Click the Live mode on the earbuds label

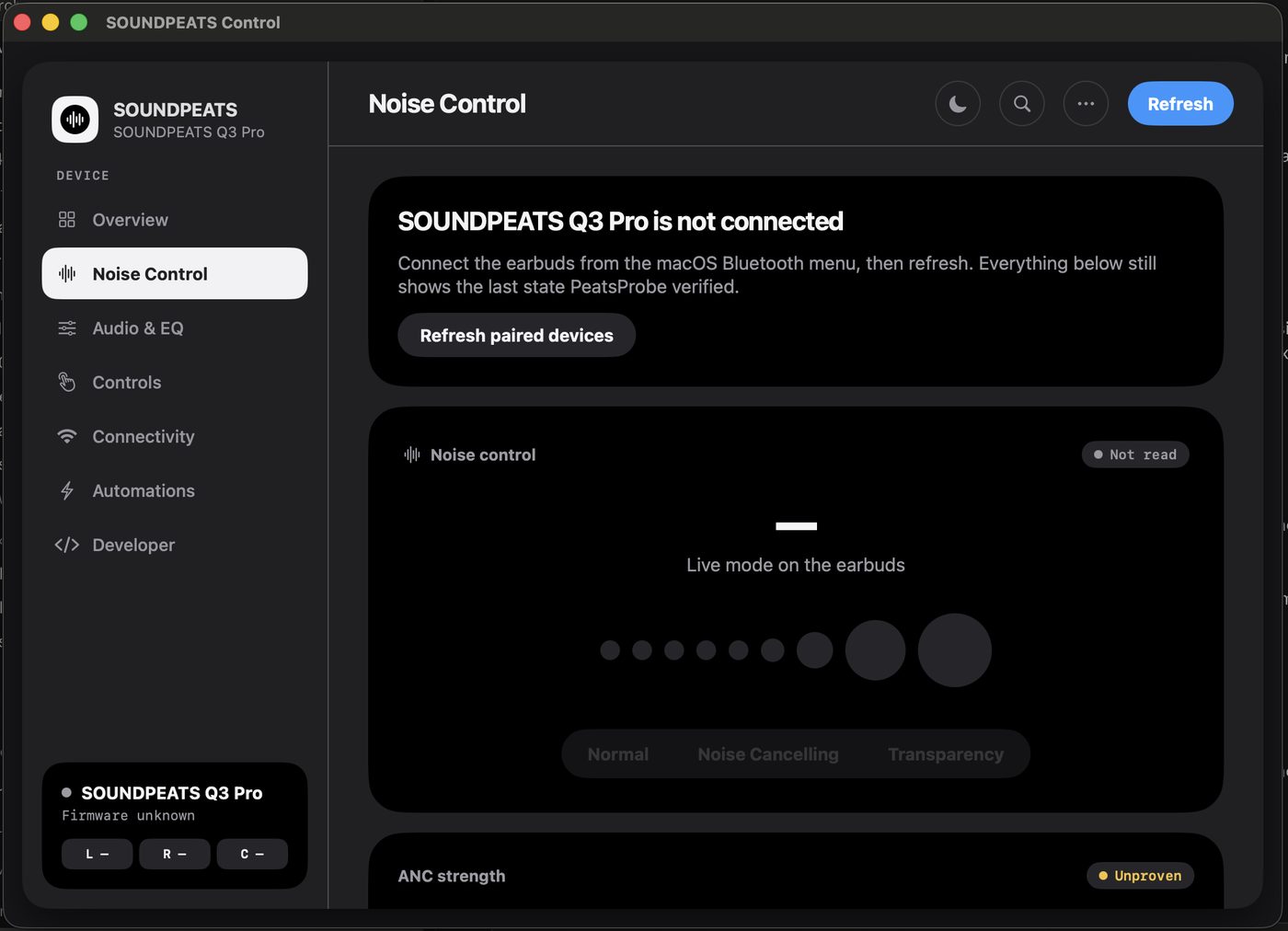[x=796, y=565]
